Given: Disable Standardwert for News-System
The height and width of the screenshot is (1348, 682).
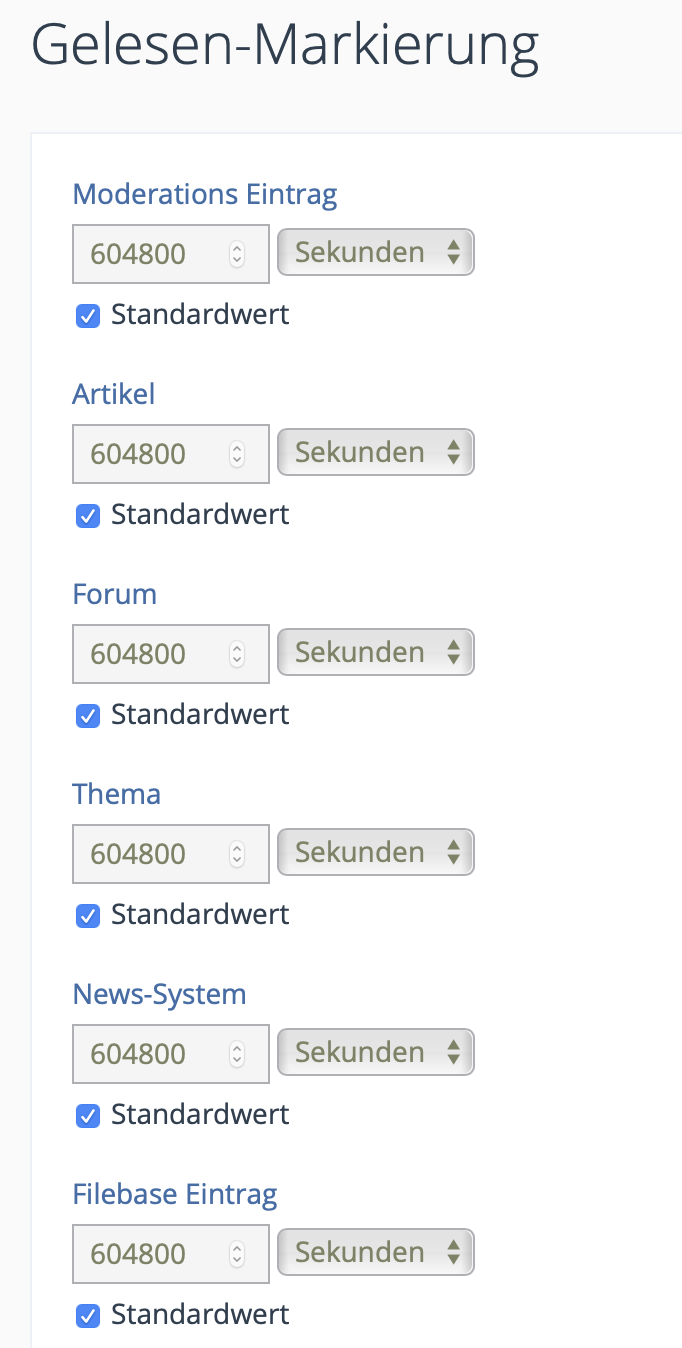Looking at the screenshot, I should pos(88,1116).
